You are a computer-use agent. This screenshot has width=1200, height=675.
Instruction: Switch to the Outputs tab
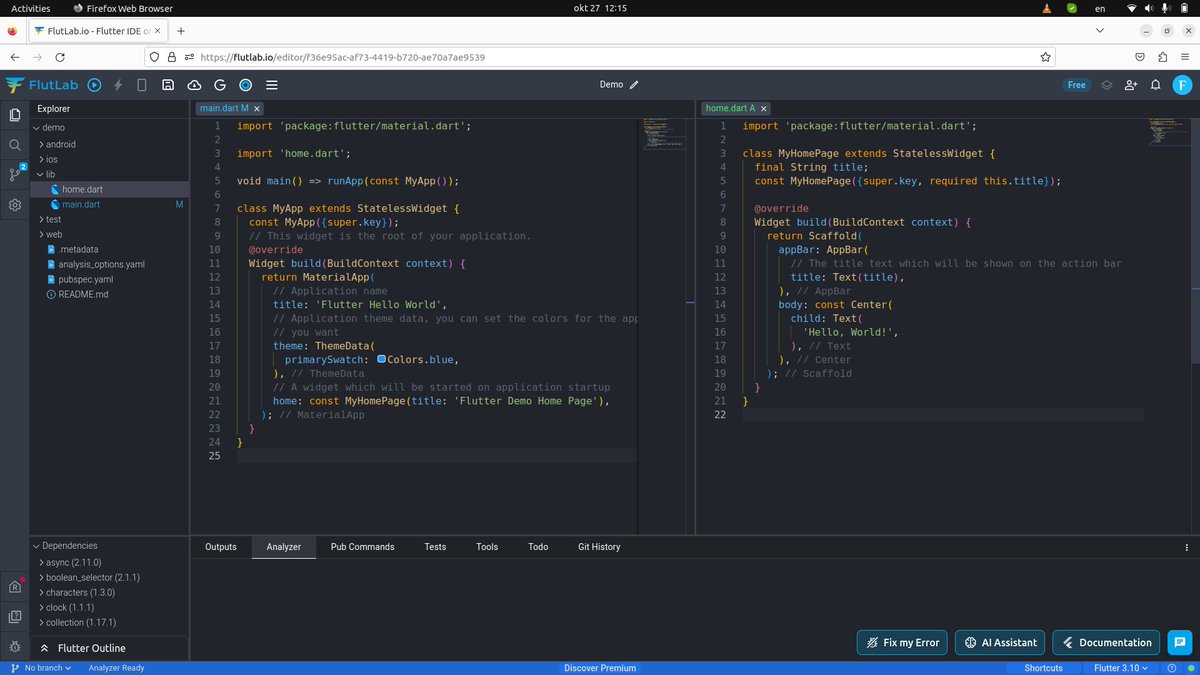[221, 547]
